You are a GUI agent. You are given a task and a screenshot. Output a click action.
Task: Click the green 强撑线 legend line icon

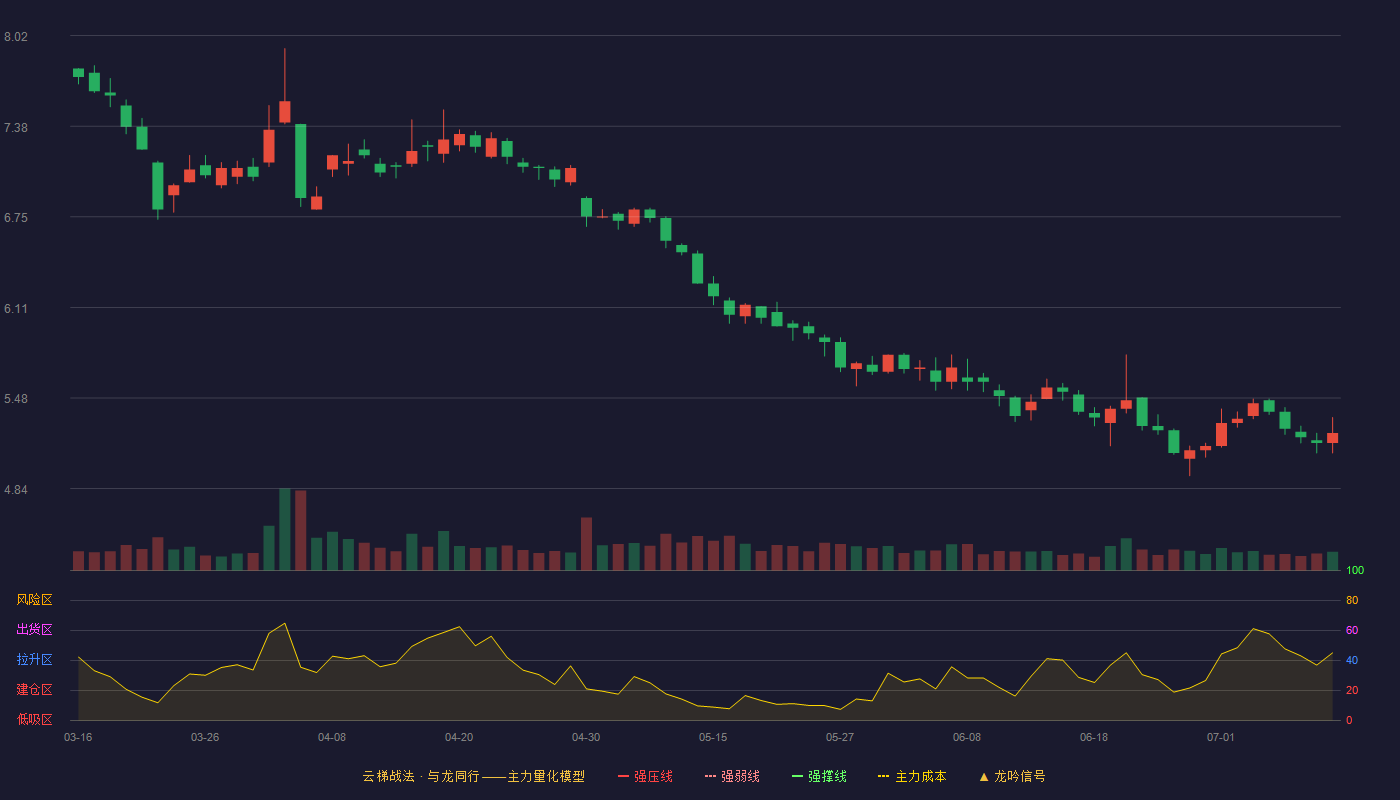tap(797, 776)
